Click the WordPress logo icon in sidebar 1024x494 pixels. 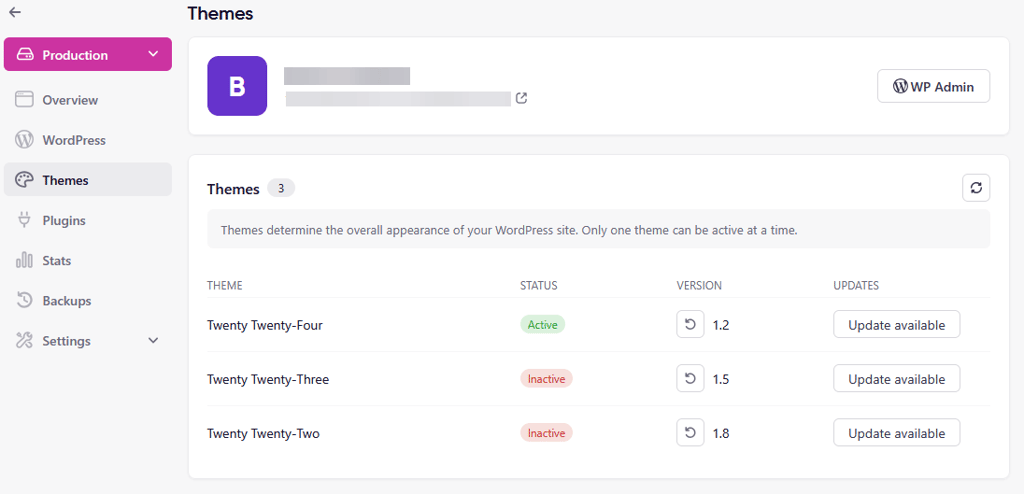coord(24,140)
